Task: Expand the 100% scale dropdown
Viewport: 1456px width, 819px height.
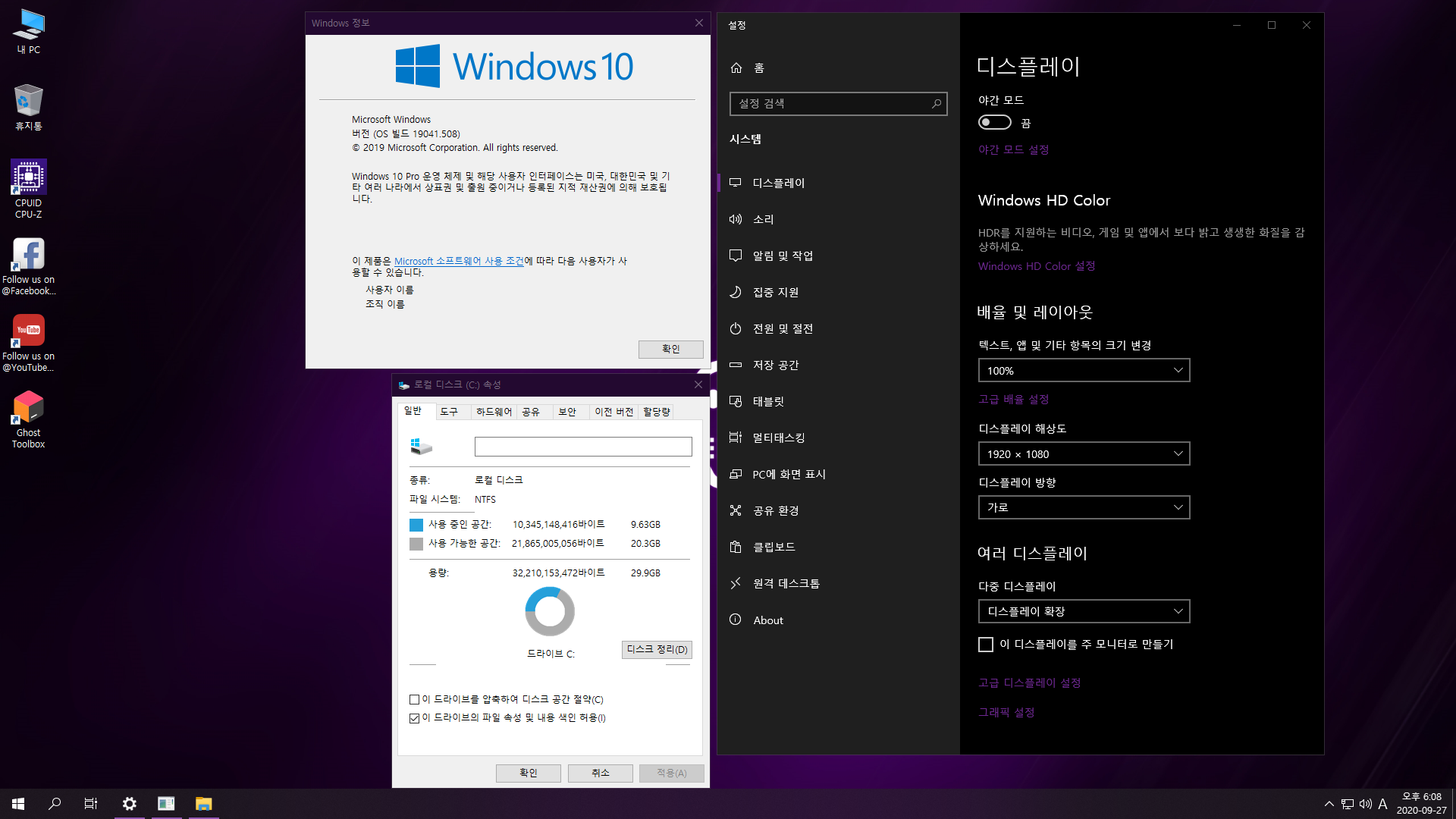Action: pyautogui.click(x=1084, y=371)
